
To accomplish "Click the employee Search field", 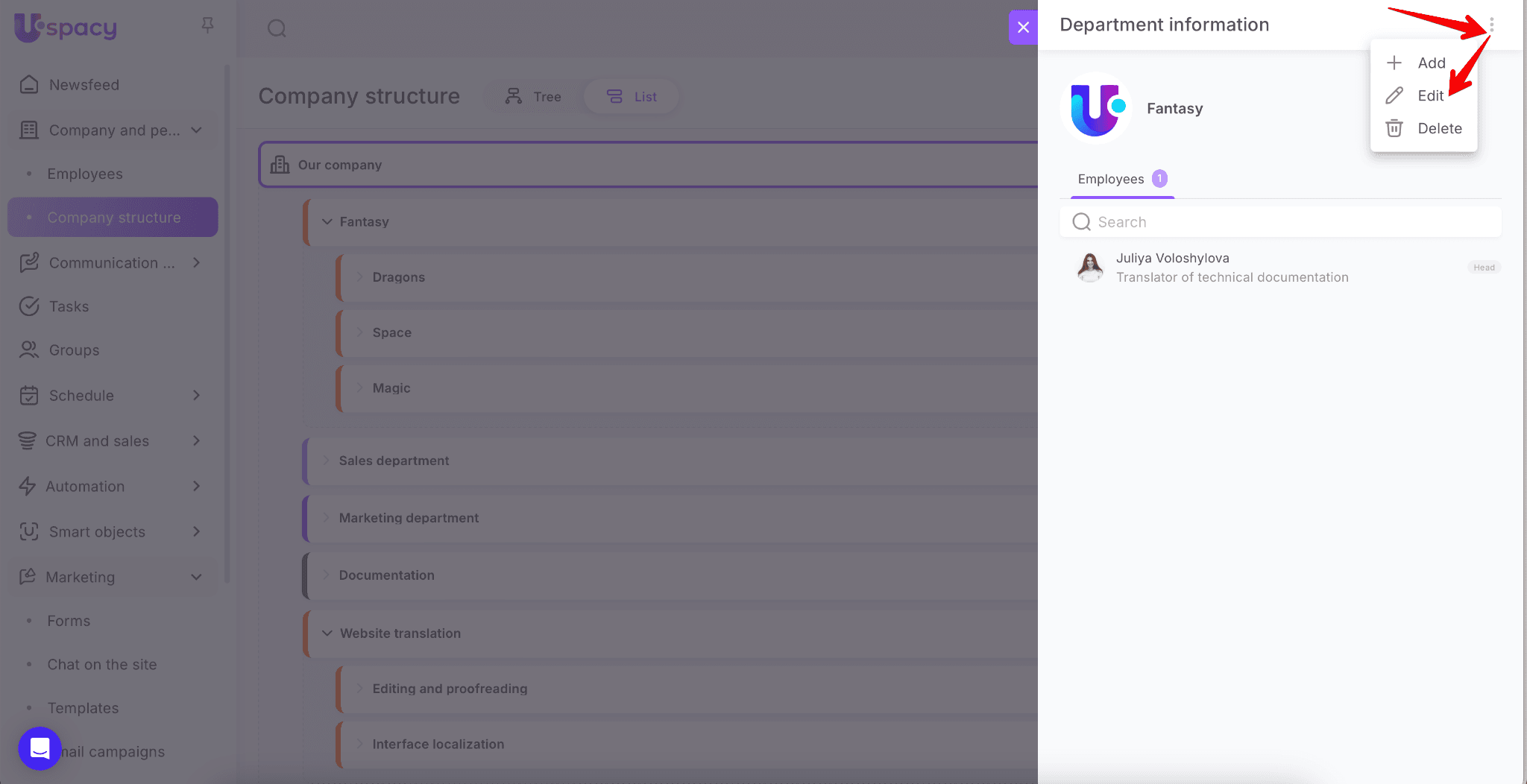I will click(x=1279, y=222).
